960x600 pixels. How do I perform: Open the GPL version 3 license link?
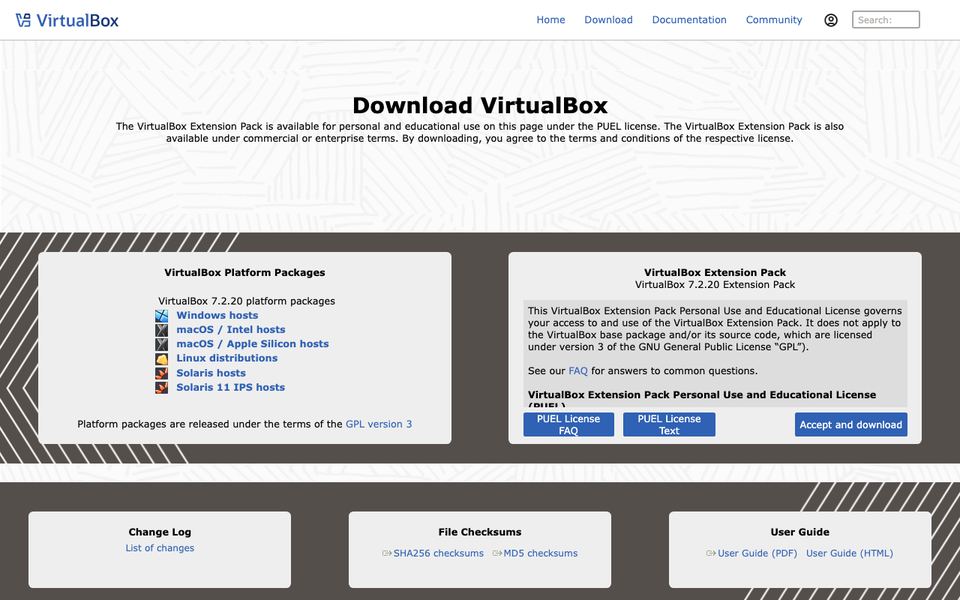[379, 424]
